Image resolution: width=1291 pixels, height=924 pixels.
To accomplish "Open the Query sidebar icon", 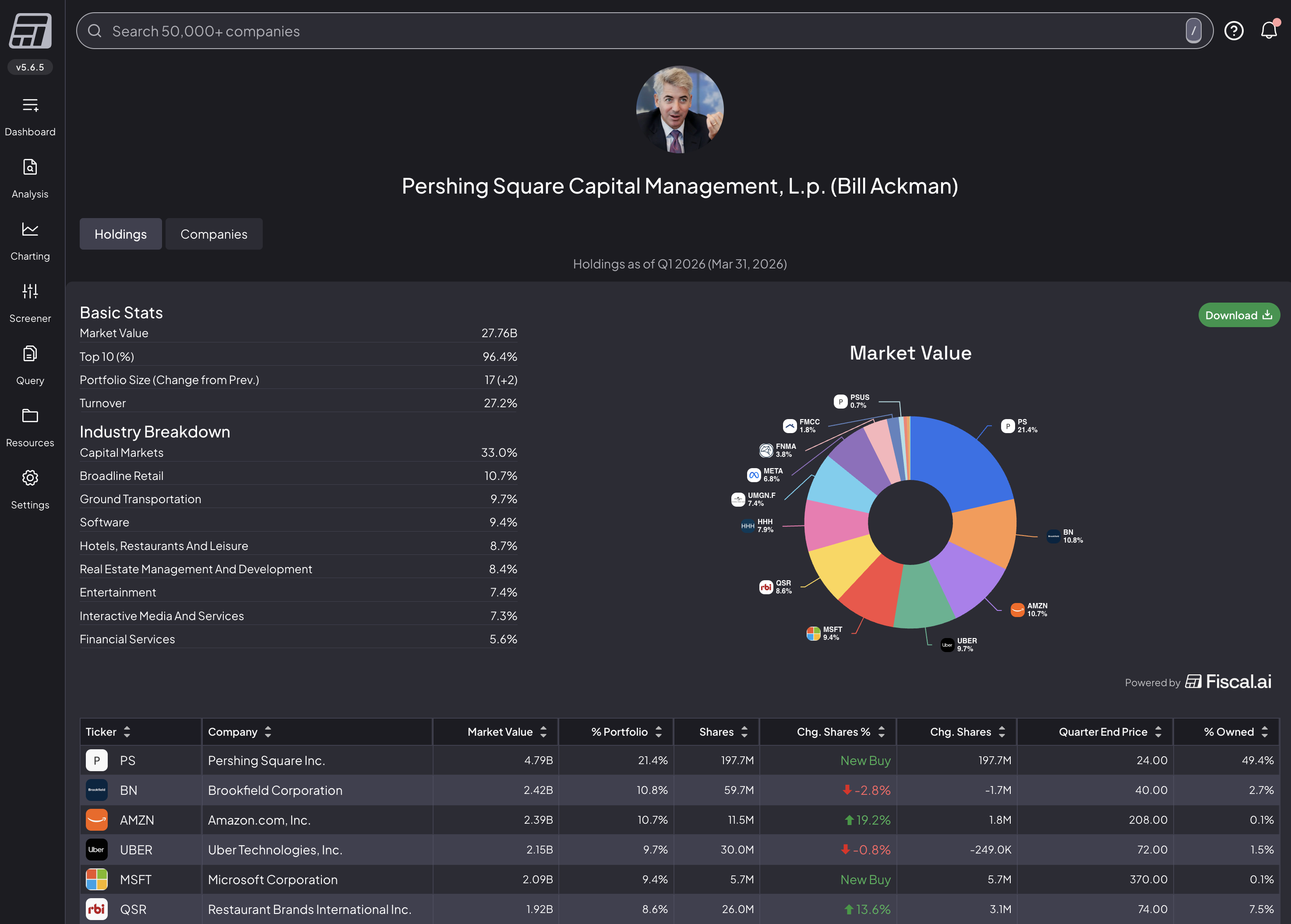I will 30,353.
